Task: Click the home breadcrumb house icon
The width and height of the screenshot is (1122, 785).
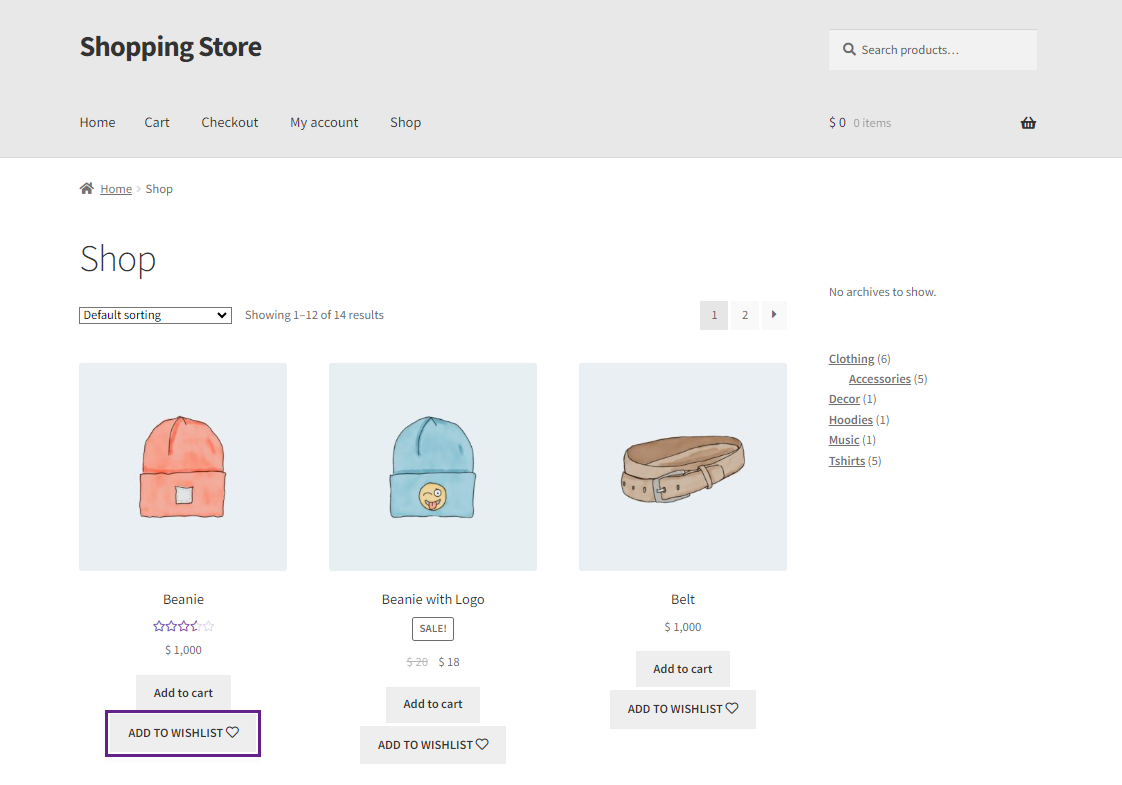Action: coord(87,188)
